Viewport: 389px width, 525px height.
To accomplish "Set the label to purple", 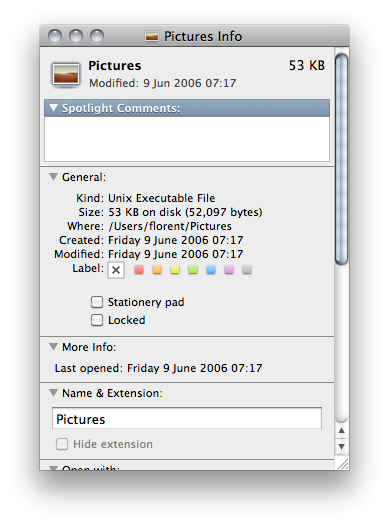I will (229, 270).
